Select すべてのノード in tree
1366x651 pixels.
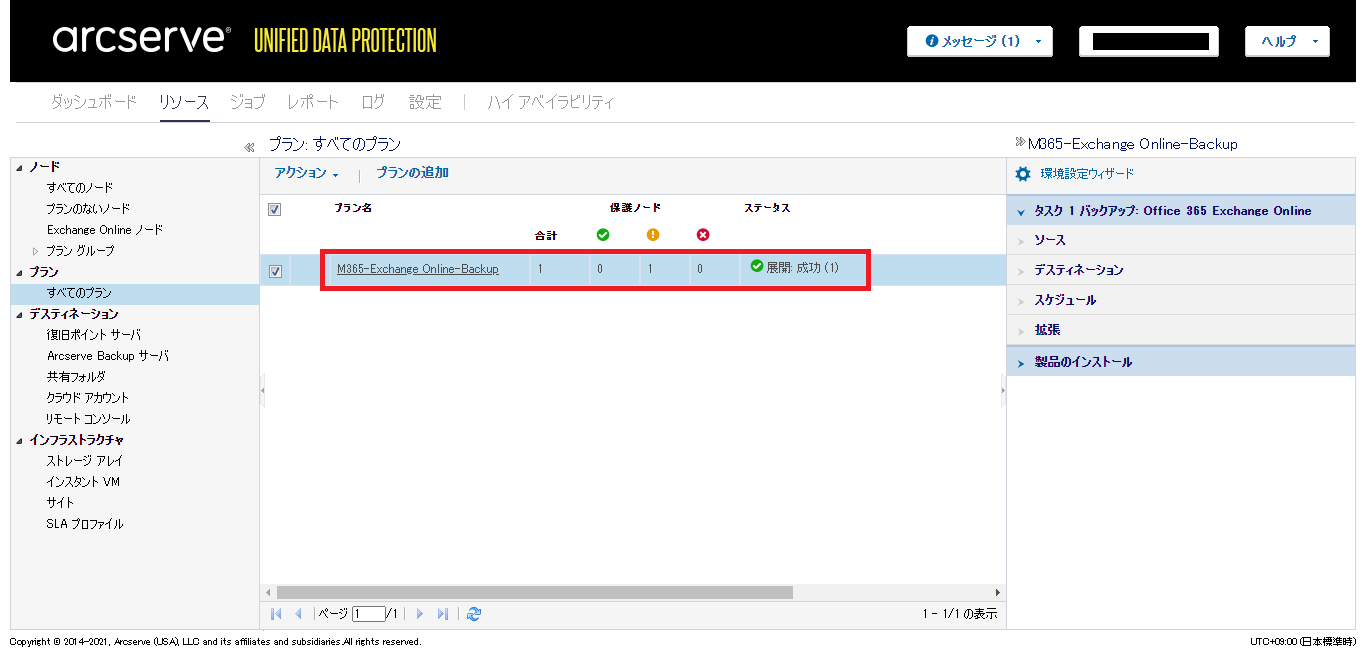click(x=80, y=188)
